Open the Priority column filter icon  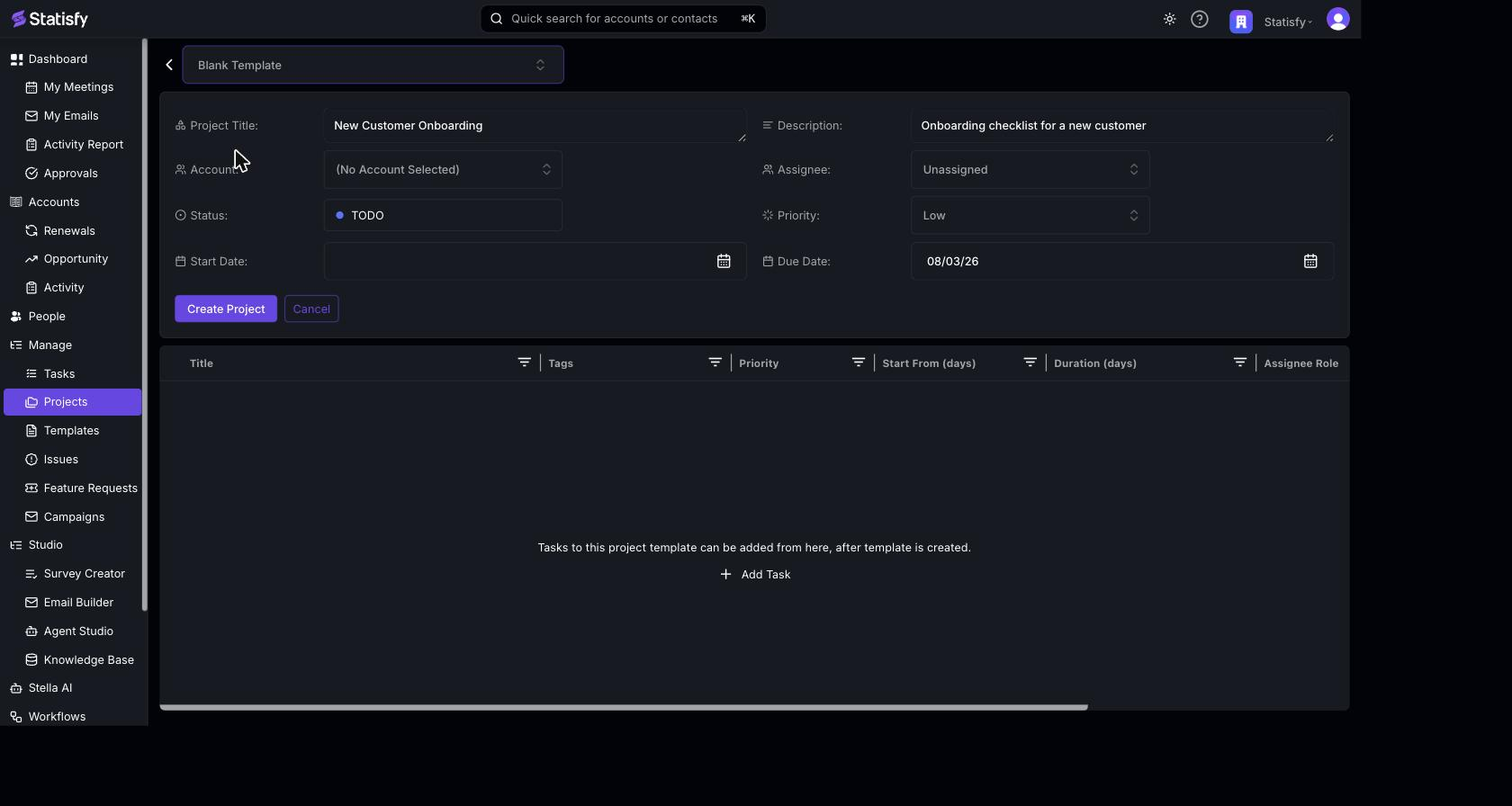coord(858,363)
